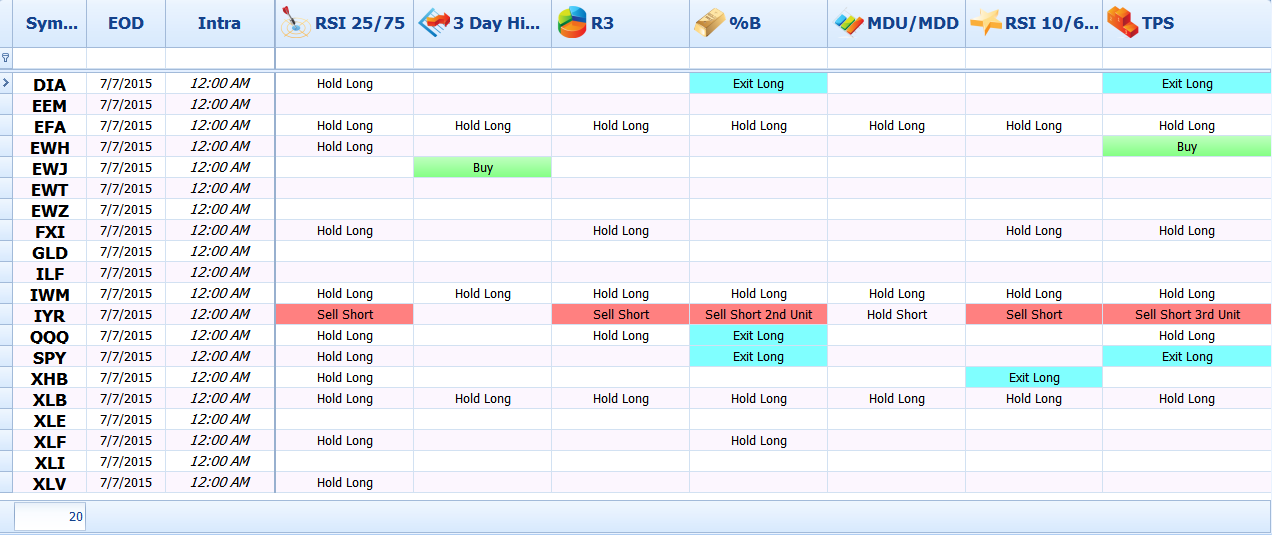This screenshot has width=1272, height=535.
Task: Click IYR's Sell Short 2nd Unit cell
Action: click(x=758, y=315)
